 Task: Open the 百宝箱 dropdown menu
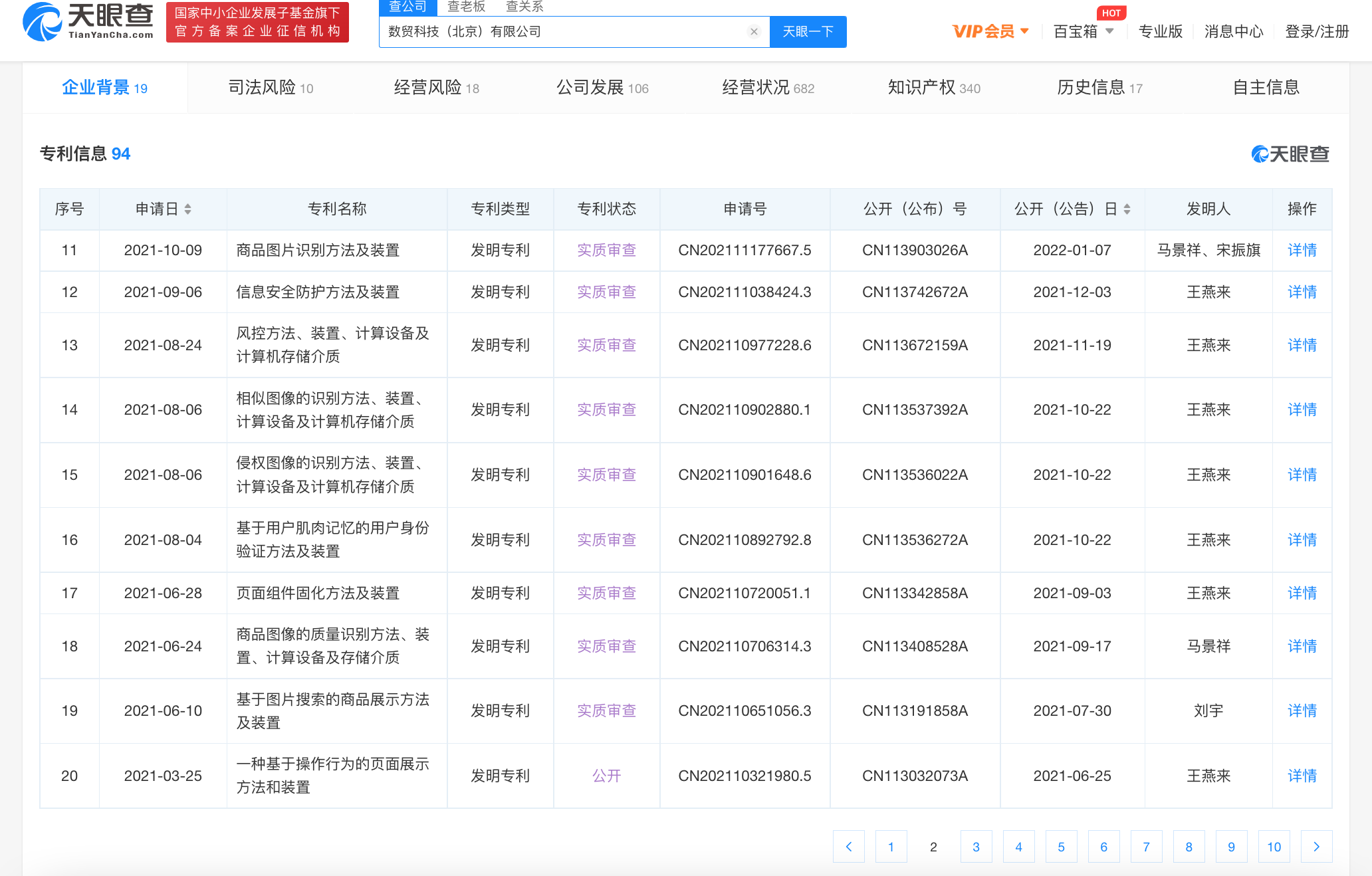point(1084,31)
